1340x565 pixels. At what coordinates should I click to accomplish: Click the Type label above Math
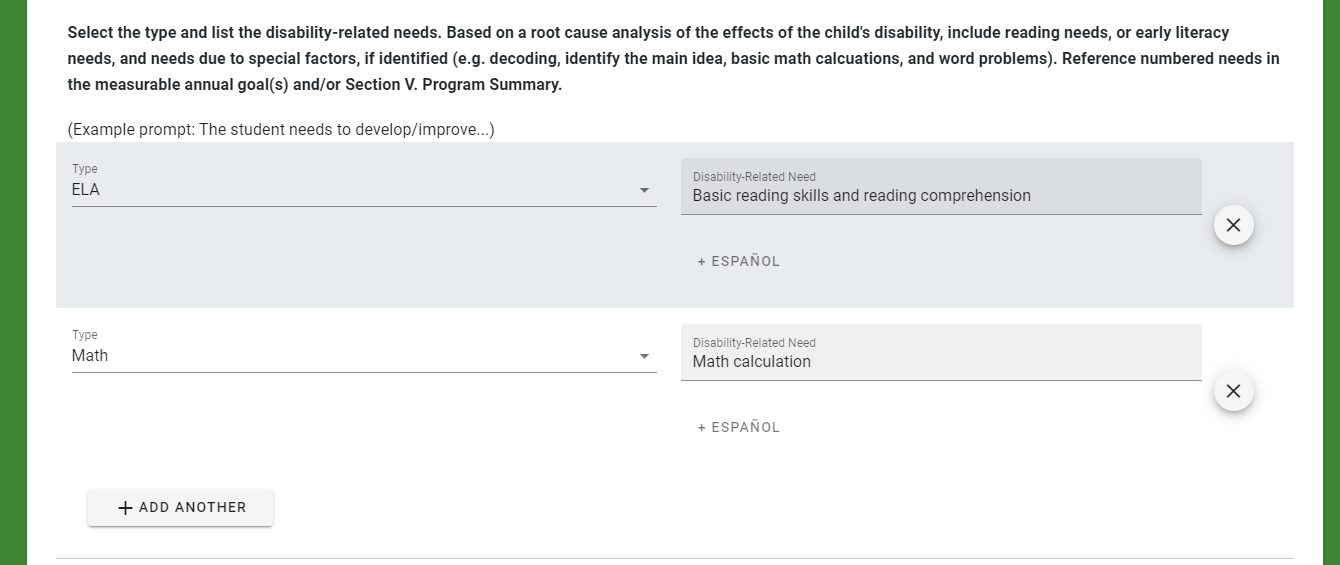[x=85, y=335]
